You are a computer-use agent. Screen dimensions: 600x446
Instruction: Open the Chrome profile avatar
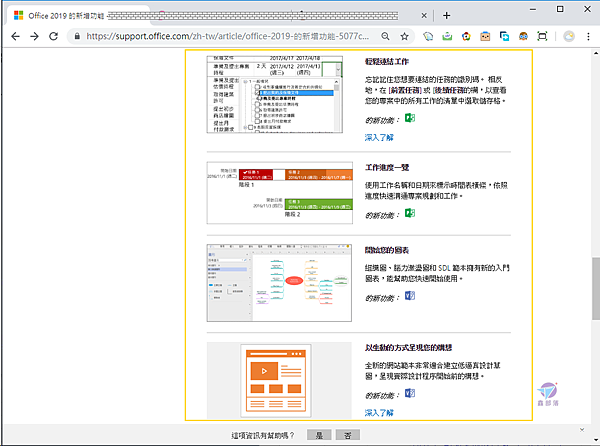click(x=569, y=36)
